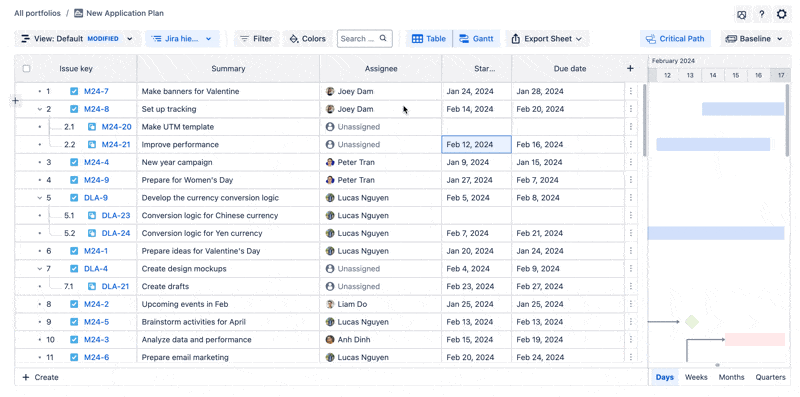Click Liam Do avatar on M24-2 row
This screenshot has width=800, height=397.
330,304
